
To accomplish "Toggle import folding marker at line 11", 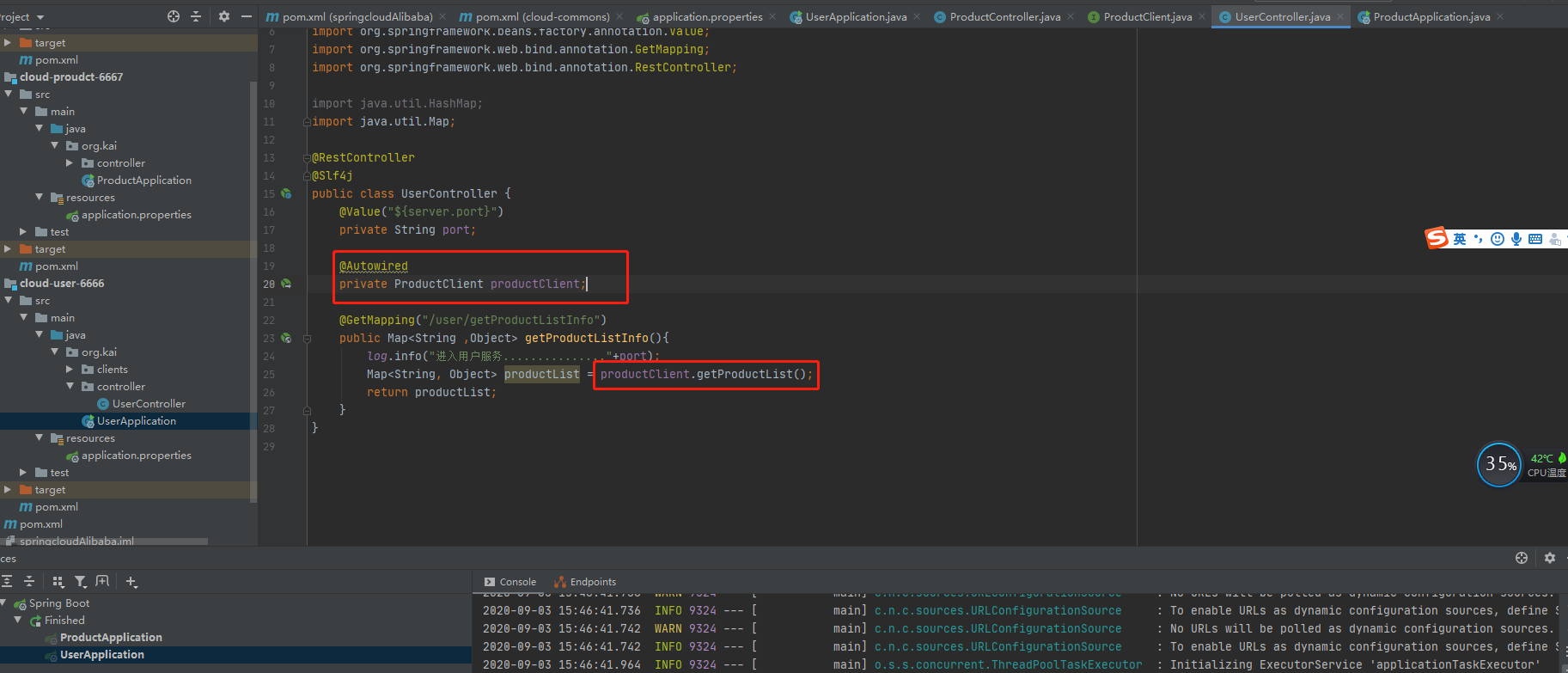I will pos(307,121).
